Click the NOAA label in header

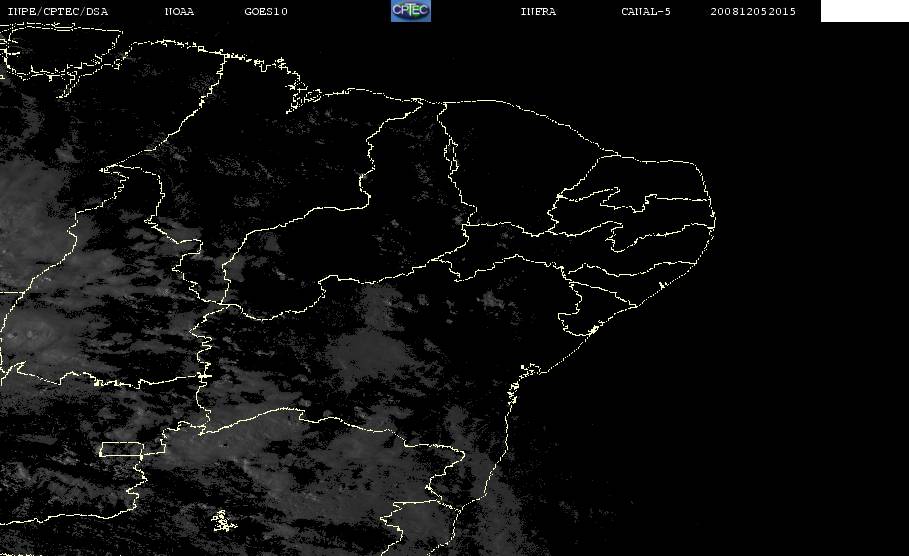pos(180,12)
